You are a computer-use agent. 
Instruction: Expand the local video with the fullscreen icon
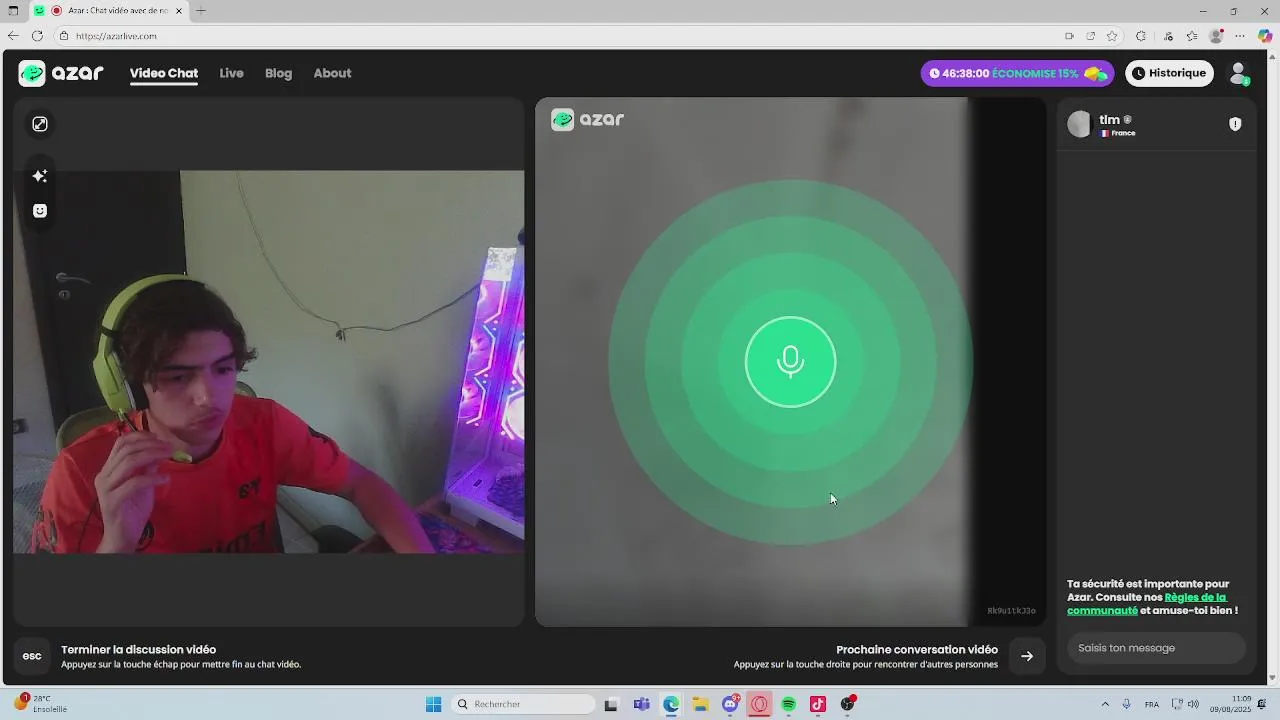pos(40,124)
